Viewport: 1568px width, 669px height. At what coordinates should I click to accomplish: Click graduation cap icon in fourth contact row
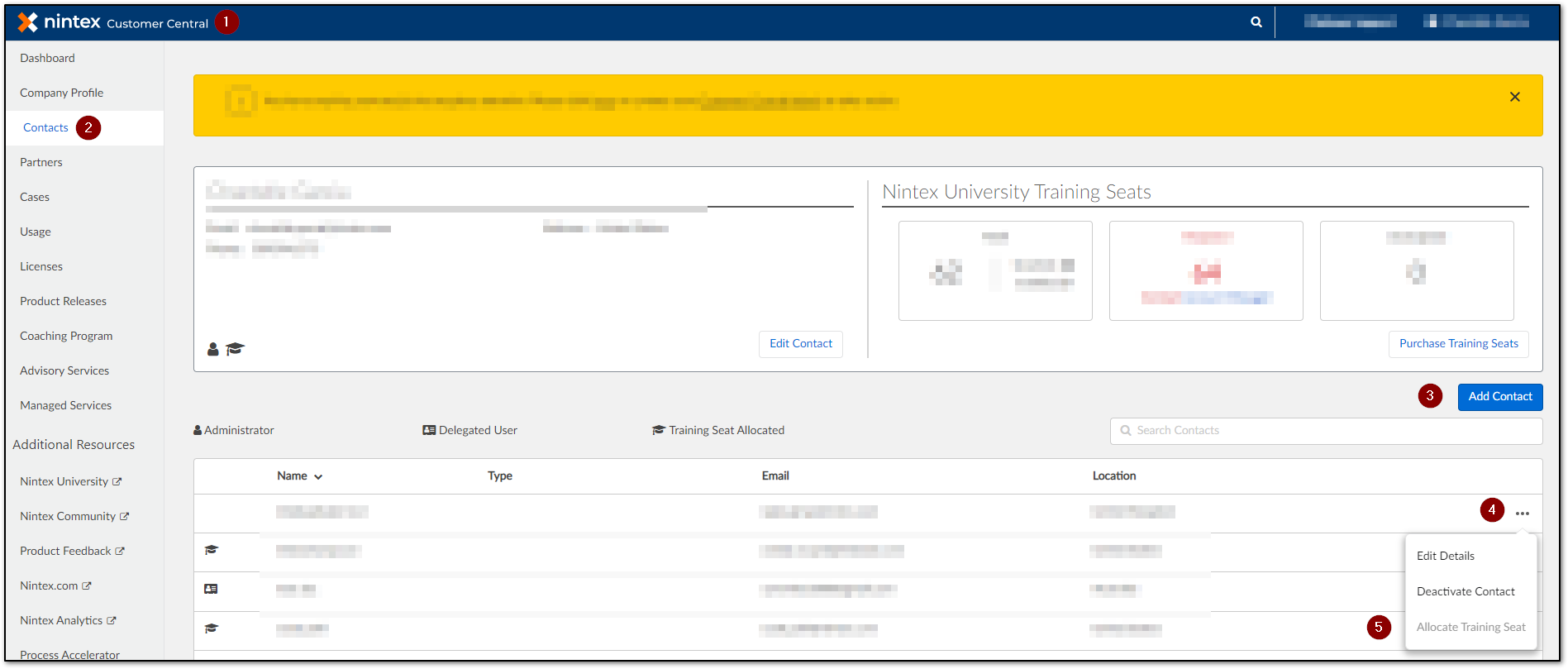click(x=212, y=628)
